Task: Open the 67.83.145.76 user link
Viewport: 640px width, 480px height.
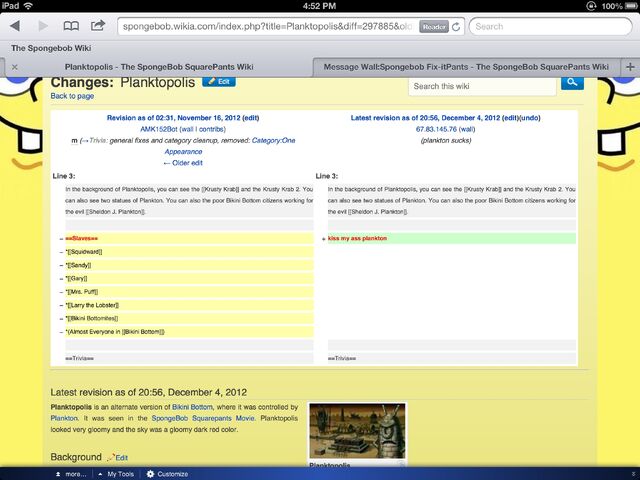Action: (436, 129)
